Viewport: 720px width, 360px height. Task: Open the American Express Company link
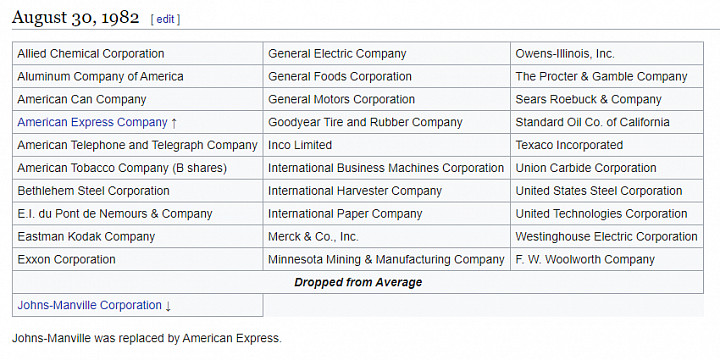92,122
